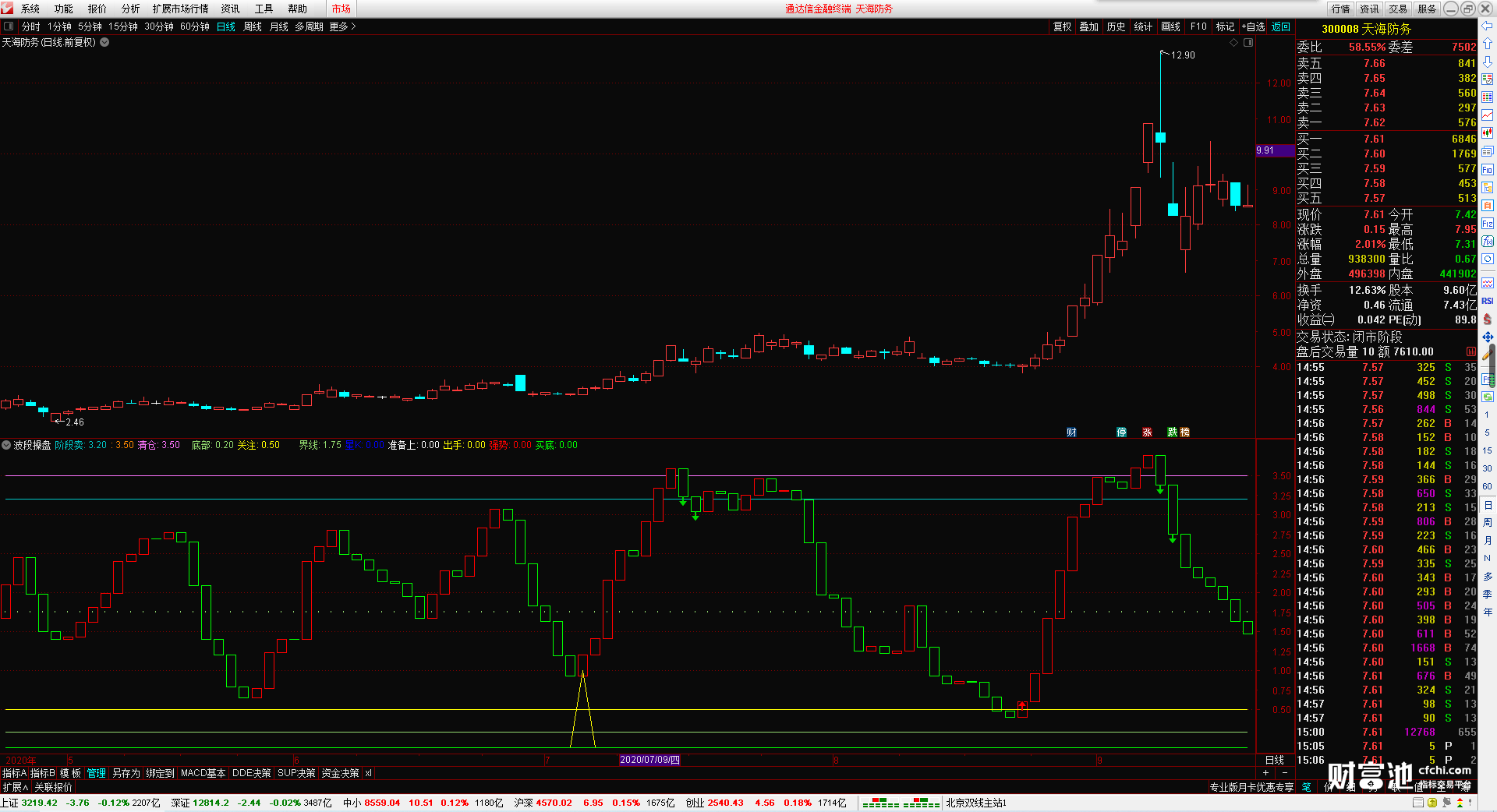Click the 2020/07/09 date marker on time axis
1497x812 pixels.
pyautogui.click(x=650, y=760)
